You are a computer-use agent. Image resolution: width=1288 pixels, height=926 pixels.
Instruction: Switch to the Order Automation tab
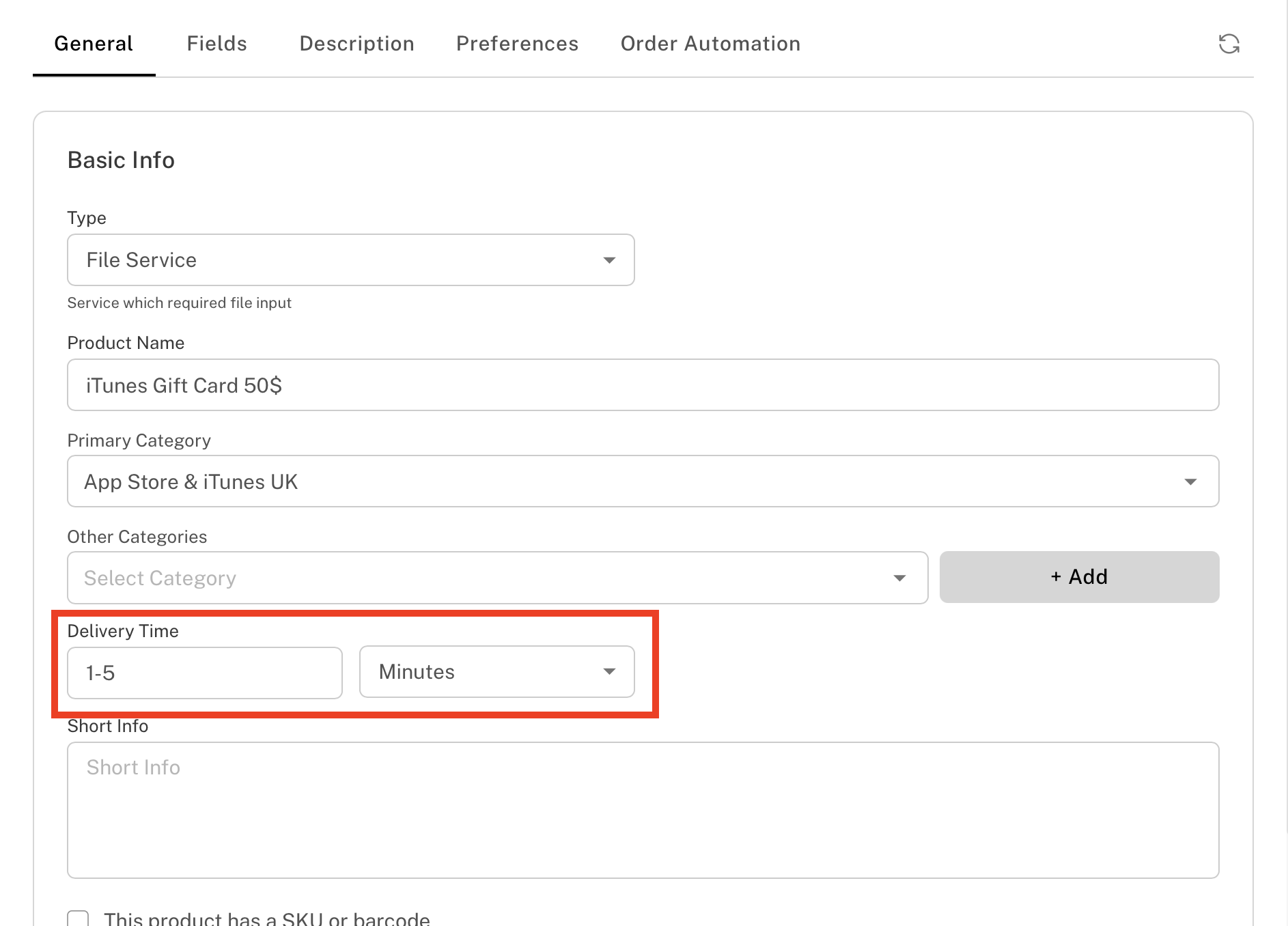[710, 44]
